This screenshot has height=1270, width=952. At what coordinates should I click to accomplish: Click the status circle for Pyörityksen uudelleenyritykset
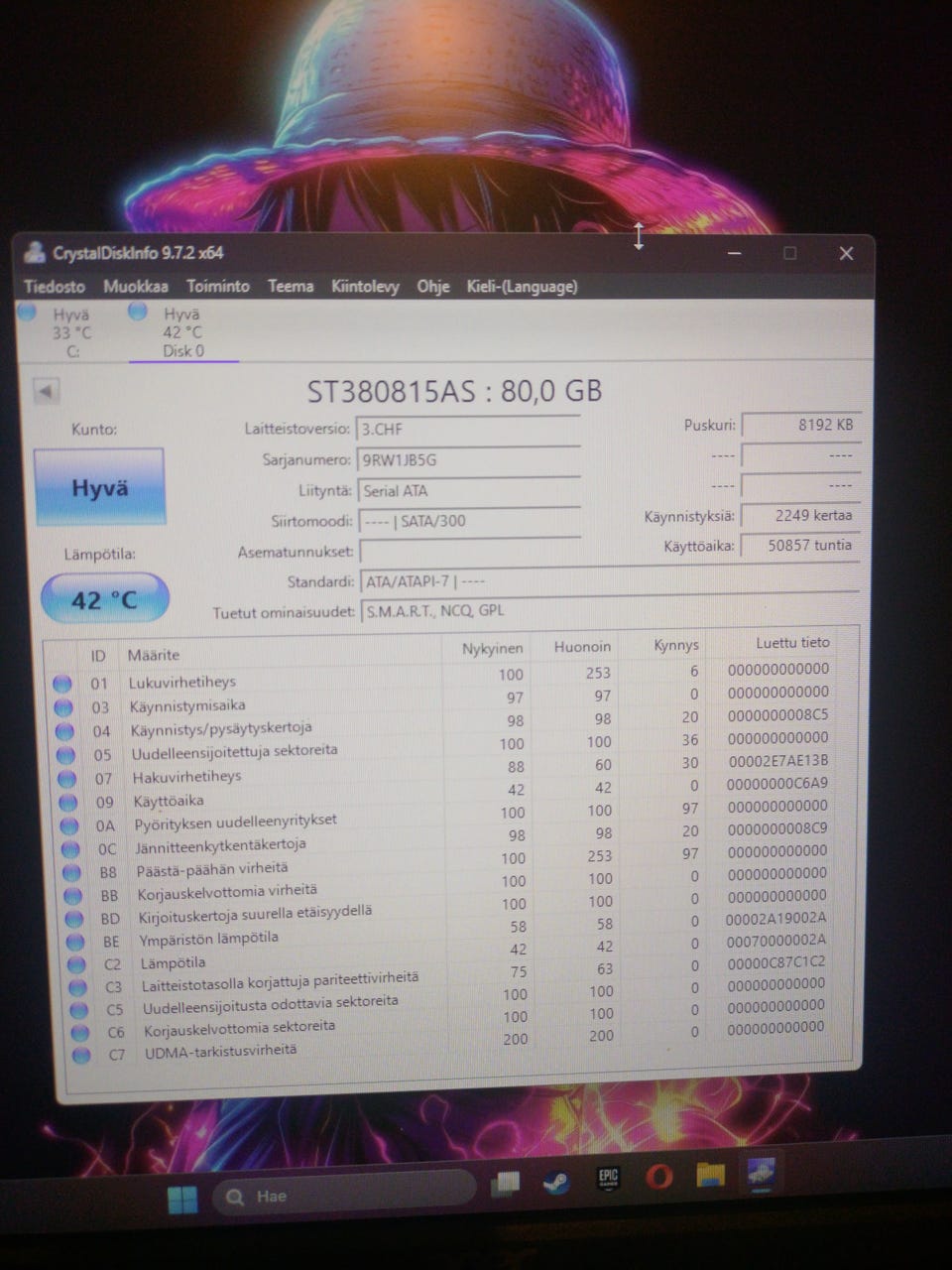(68, 825)
